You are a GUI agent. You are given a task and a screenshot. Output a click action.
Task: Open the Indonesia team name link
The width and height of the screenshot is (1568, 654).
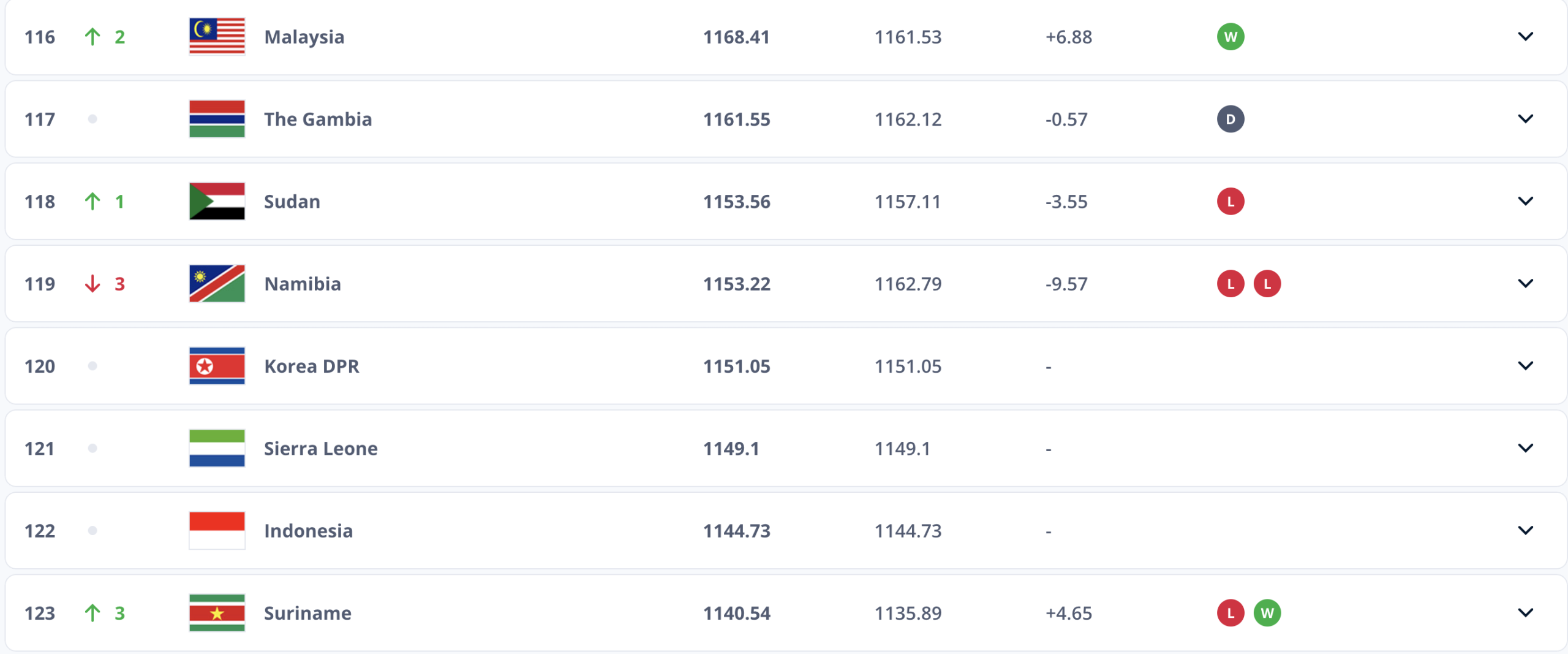click(308, 531)
